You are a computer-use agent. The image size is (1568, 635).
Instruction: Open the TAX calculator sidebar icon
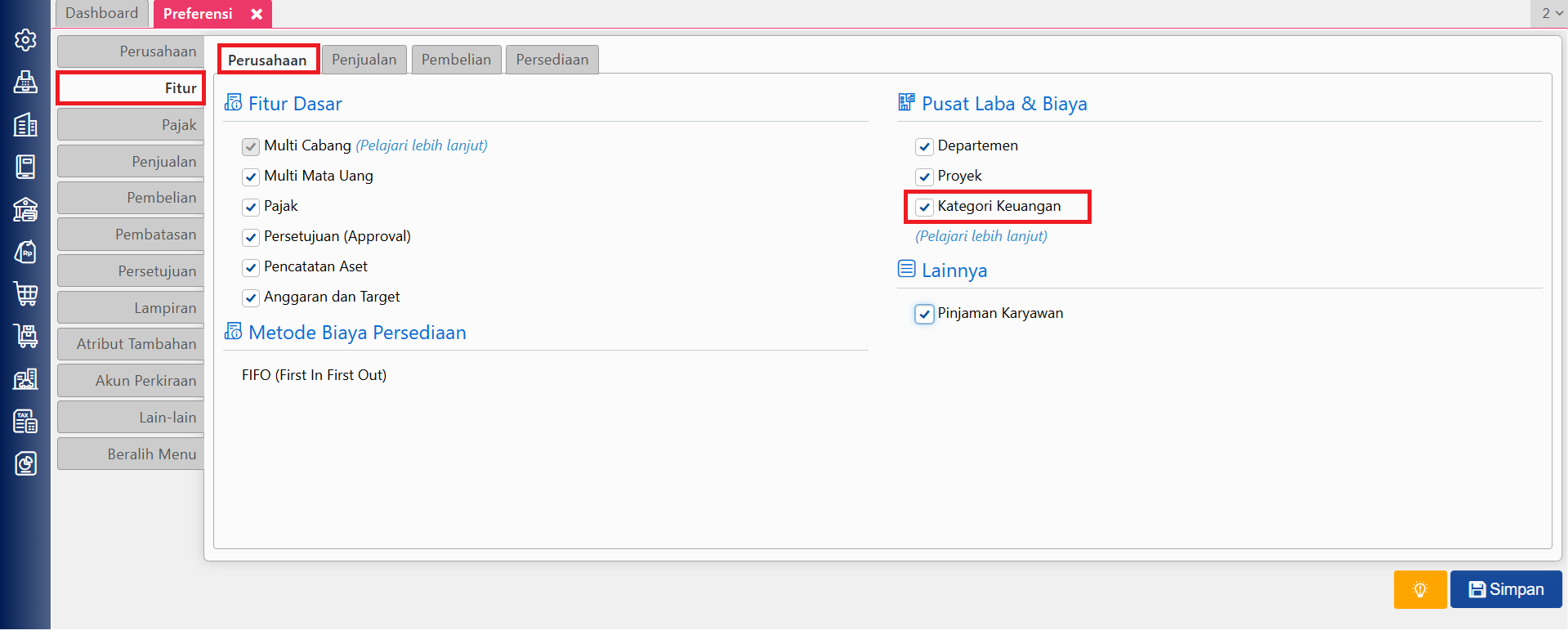(25, 422)
